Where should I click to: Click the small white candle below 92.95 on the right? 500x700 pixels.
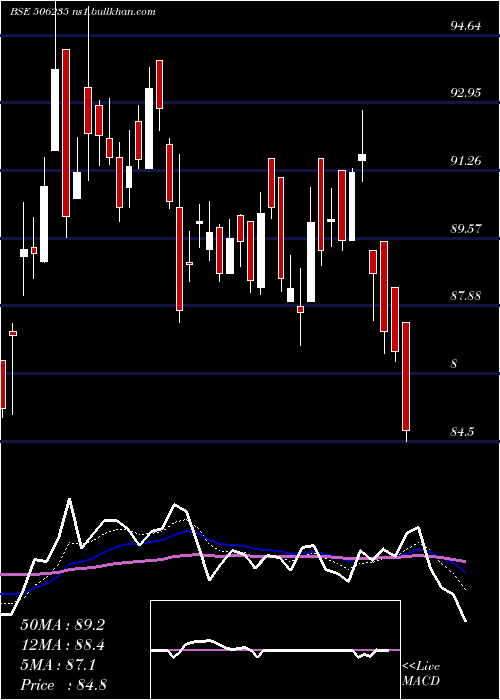click(x=362, y=157)
